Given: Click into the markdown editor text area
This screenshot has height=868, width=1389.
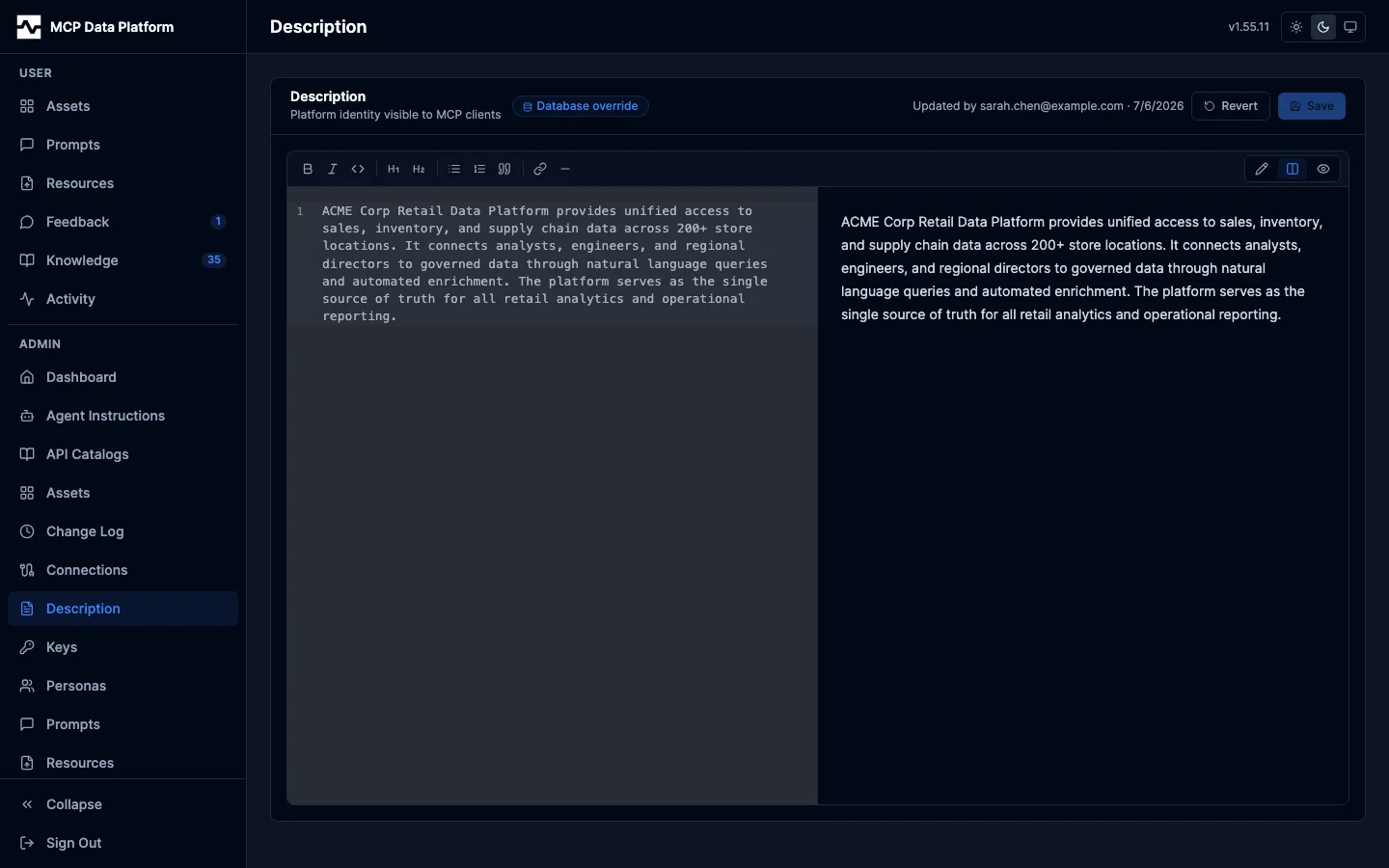Looking at the screenshot, I should (552, 496).
